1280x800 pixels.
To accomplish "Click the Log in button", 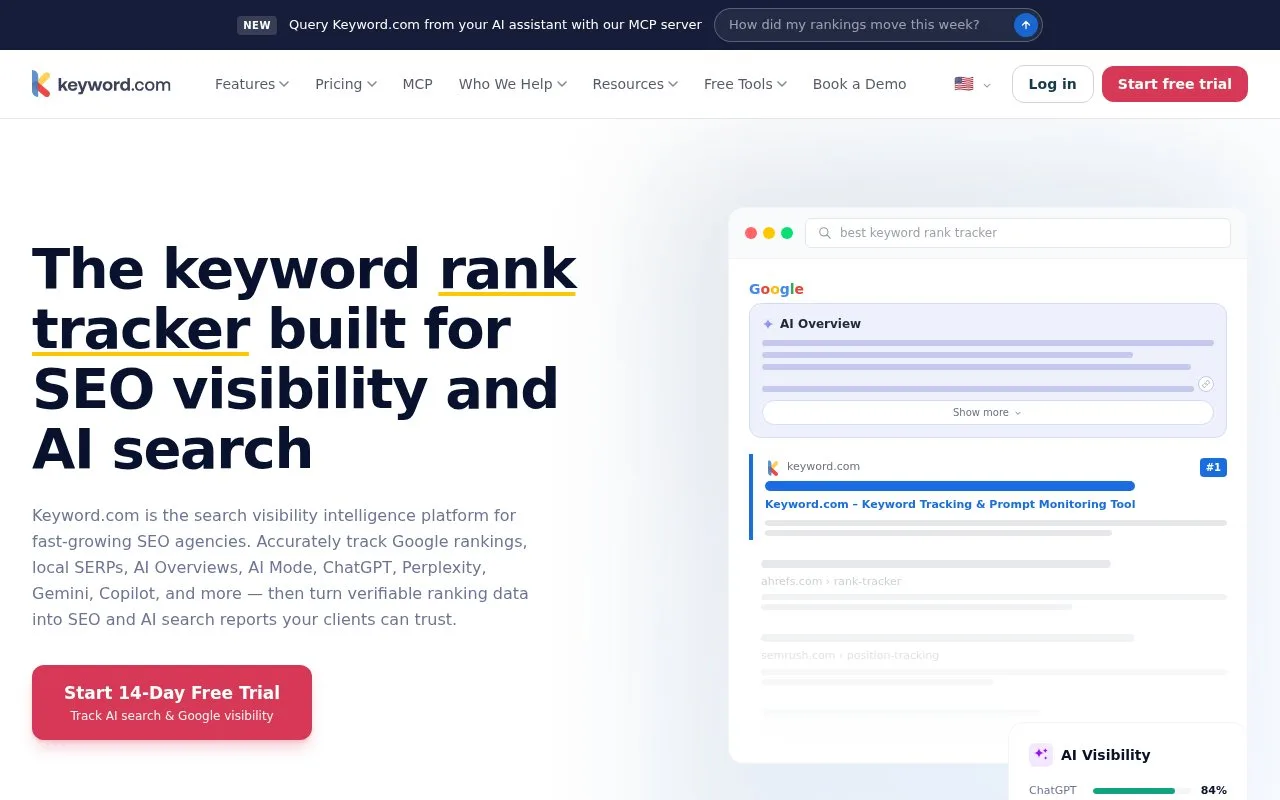I will [x=1053, y=84].
